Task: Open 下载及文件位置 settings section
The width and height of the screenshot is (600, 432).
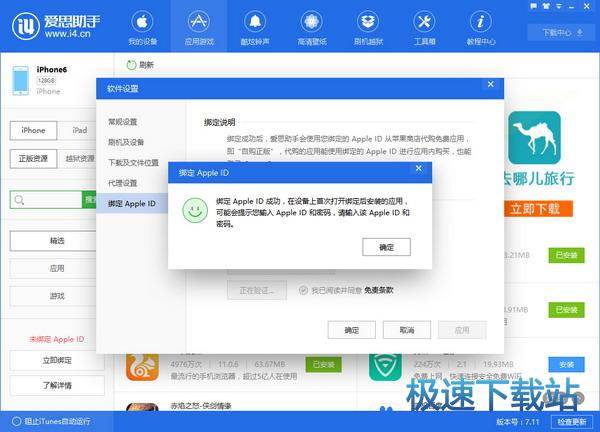Action: click(x=133, y=163)
